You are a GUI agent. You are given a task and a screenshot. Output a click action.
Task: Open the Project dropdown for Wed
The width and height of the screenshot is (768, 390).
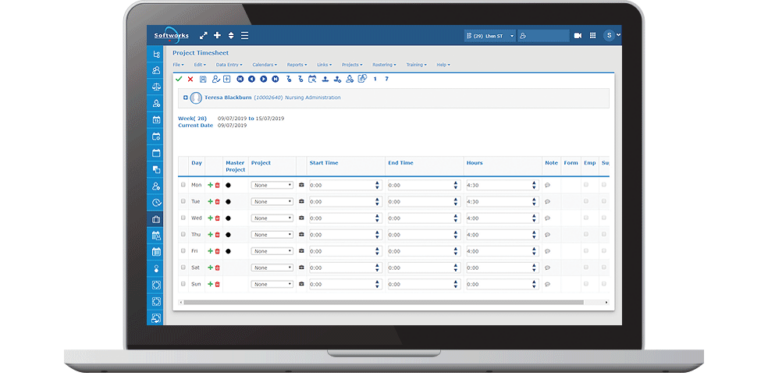point(272,218)
